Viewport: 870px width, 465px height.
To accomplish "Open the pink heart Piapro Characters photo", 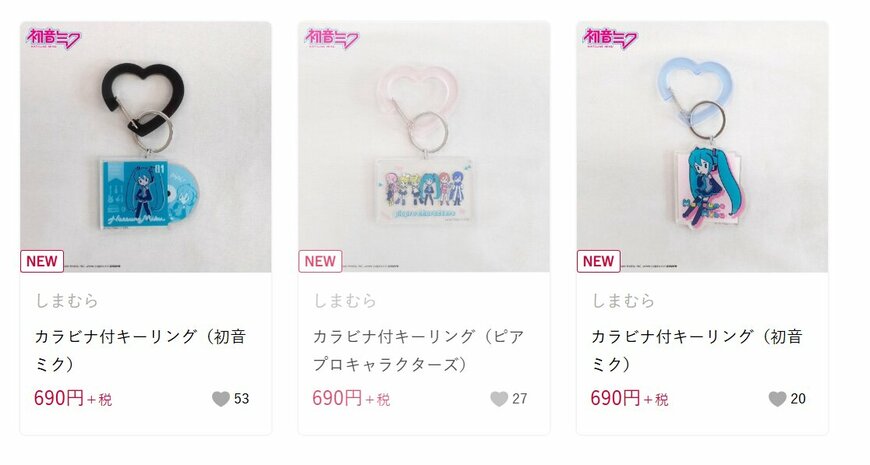I will (x=424, y=147).
